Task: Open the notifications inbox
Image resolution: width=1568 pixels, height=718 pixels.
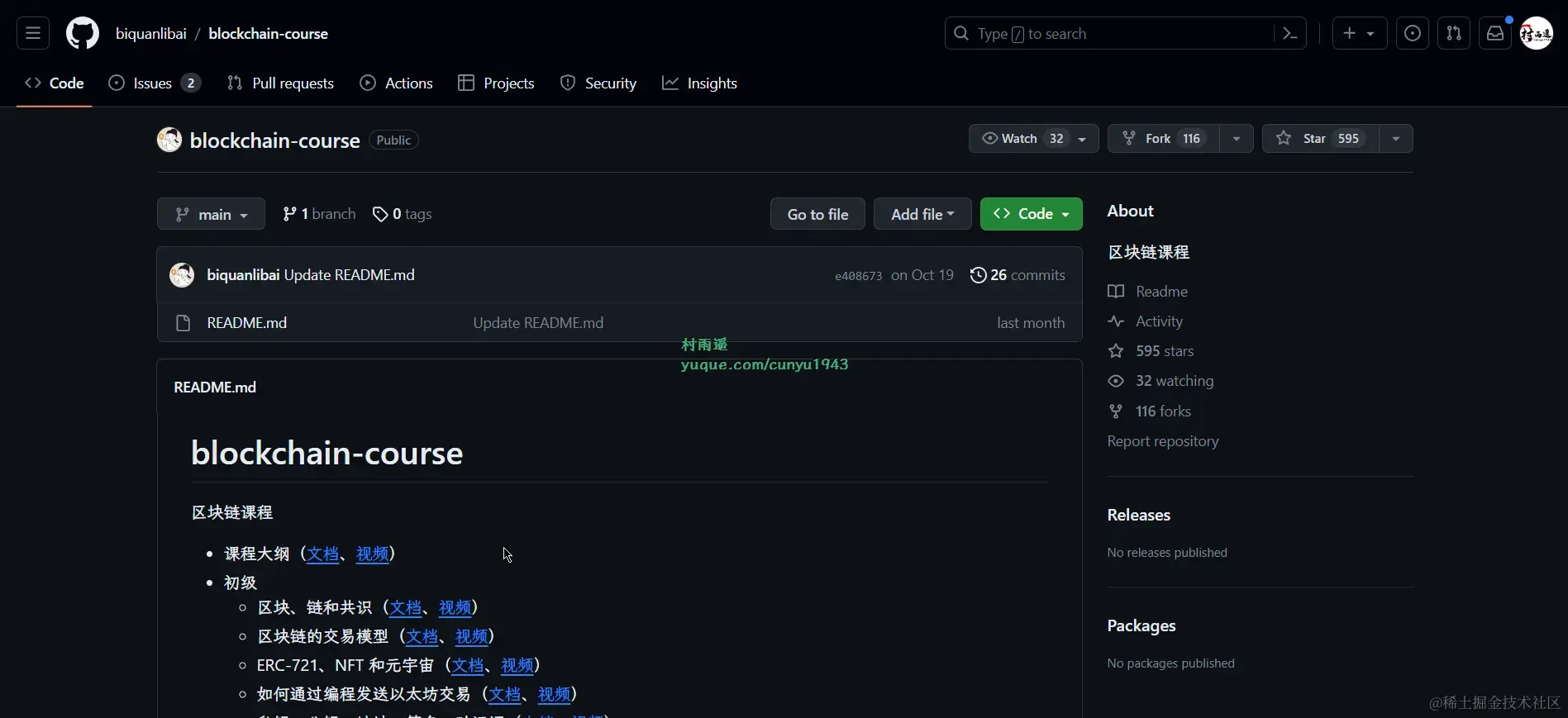Action: [1495, 34]
